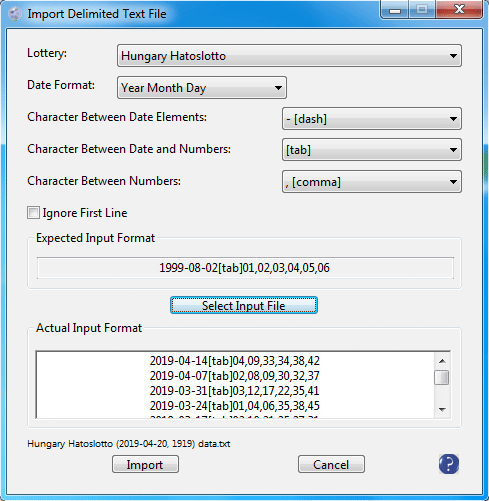Viewport: 489px width, 501px height.
Task: Click the Character Between Numbers: label
Action: (x=104, y=181)
